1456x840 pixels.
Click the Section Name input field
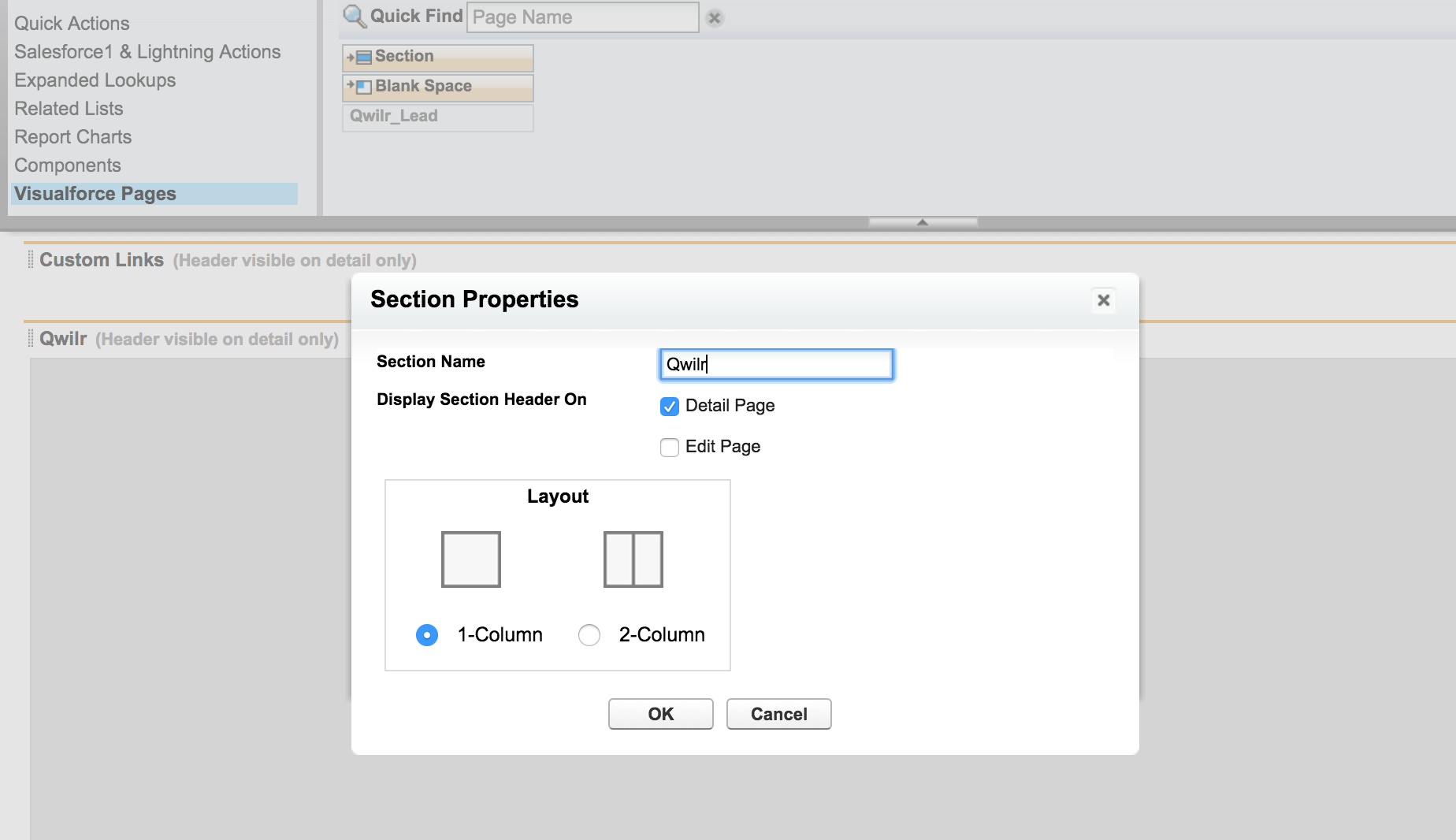point(776,364)
